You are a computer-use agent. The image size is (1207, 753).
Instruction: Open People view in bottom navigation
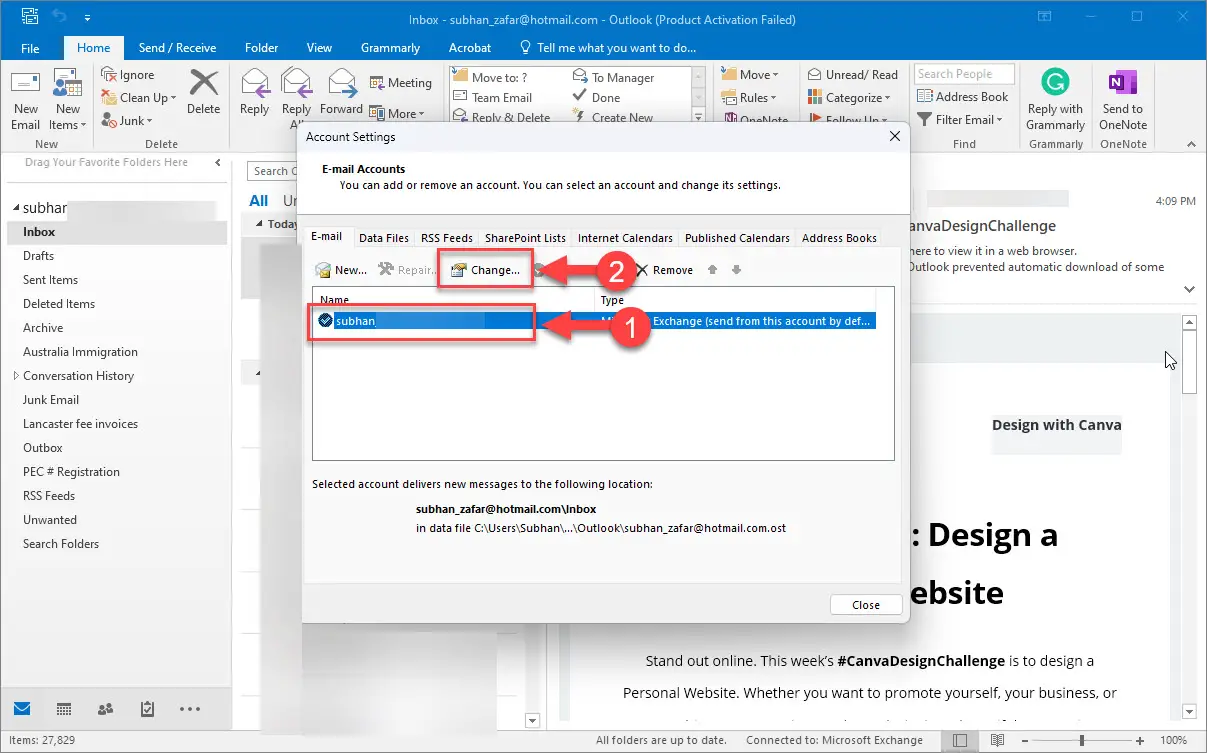pyautogui.click(x=105, y=709)
